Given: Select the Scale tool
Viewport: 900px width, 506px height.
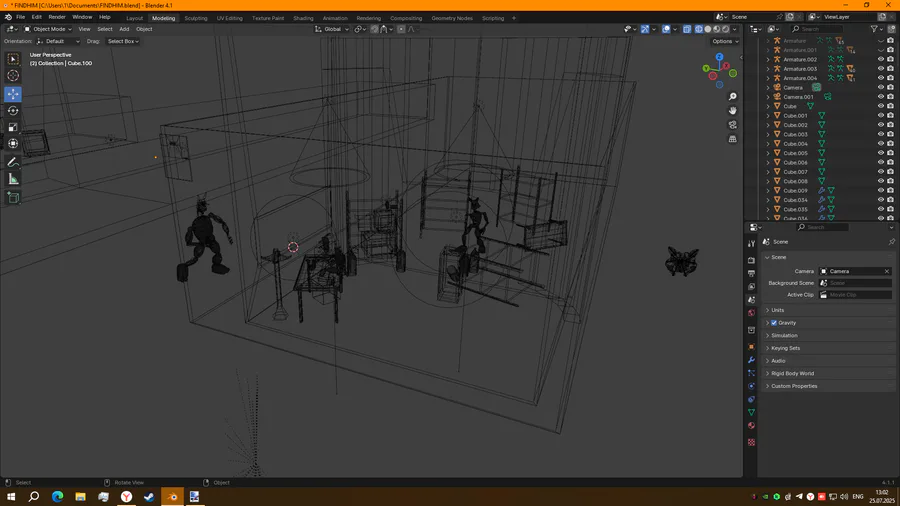Looking at the screenshot, I should [13, 127].
